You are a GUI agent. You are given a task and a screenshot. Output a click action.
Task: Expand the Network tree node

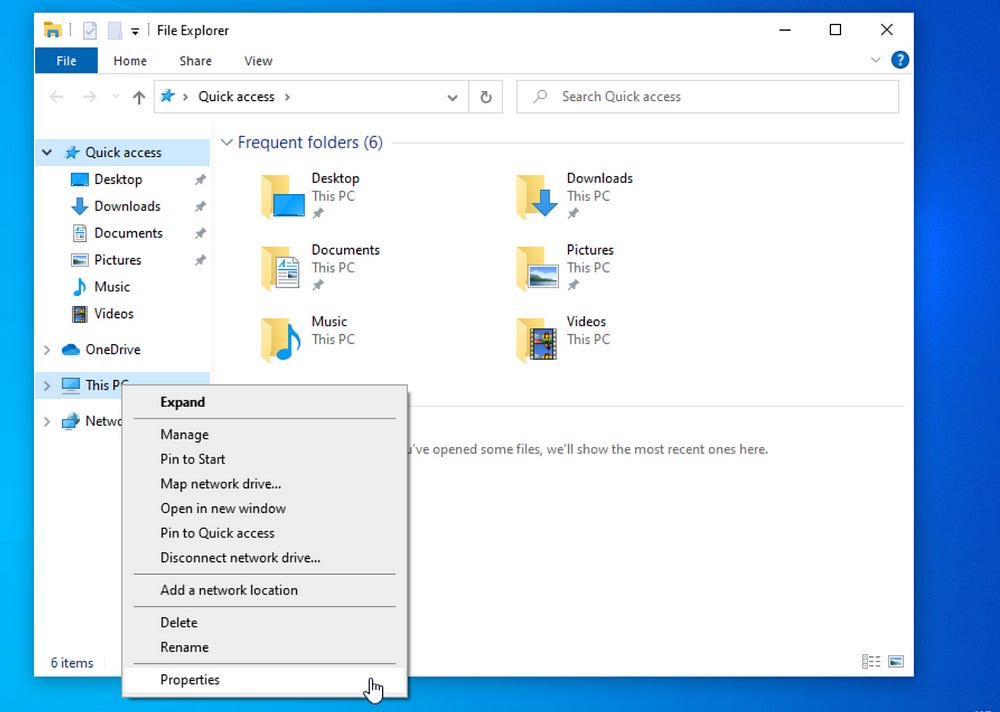click(47, 421)
